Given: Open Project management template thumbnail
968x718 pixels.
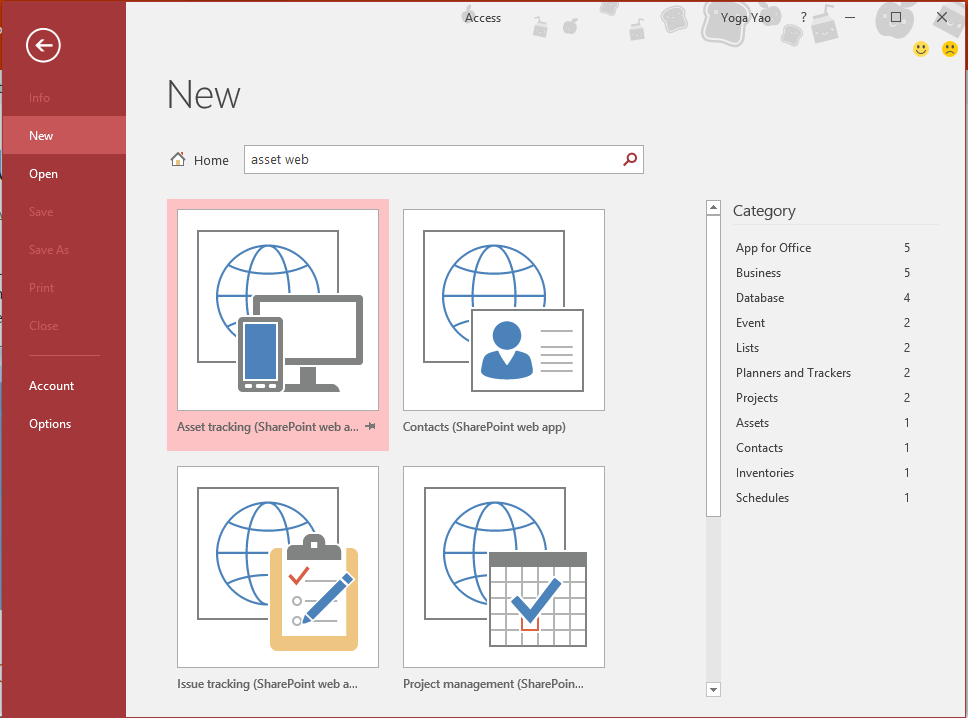Looking at the screenshot, I should tap(504, 567).
